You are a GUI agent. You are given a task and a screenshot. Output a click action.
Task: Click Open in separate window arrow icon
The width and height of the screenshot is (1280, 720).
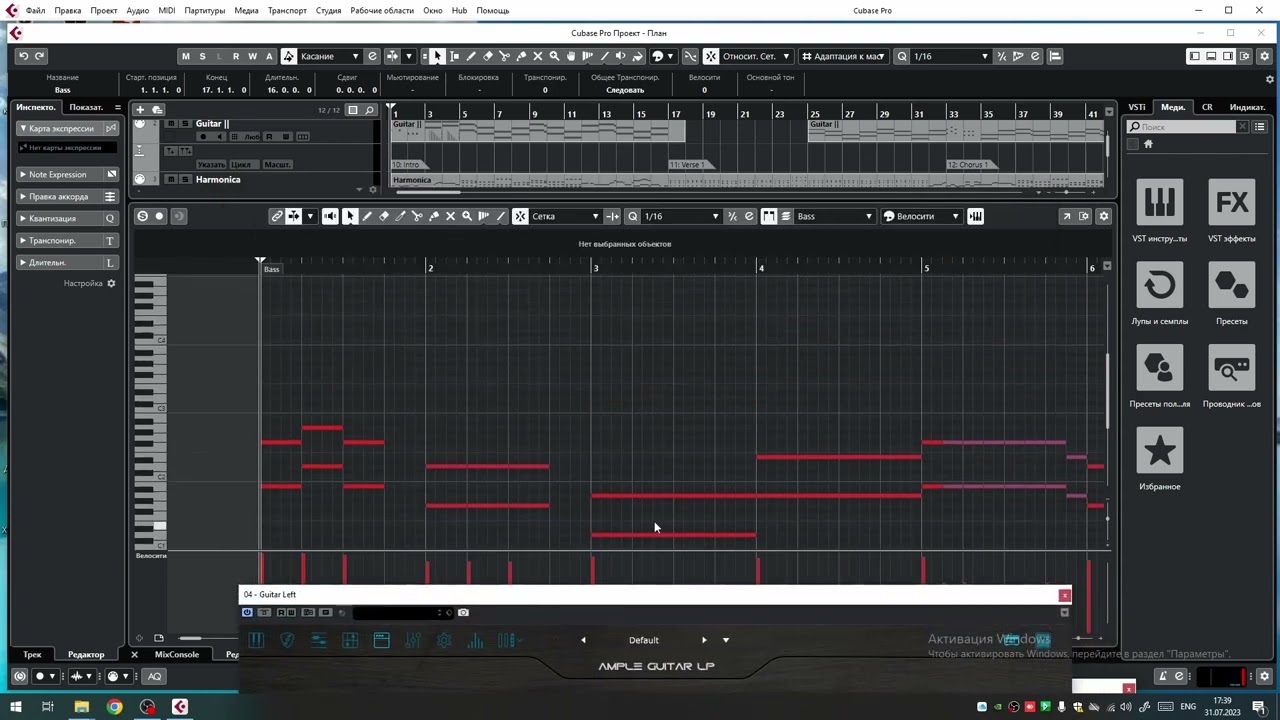coord(1067,216)
